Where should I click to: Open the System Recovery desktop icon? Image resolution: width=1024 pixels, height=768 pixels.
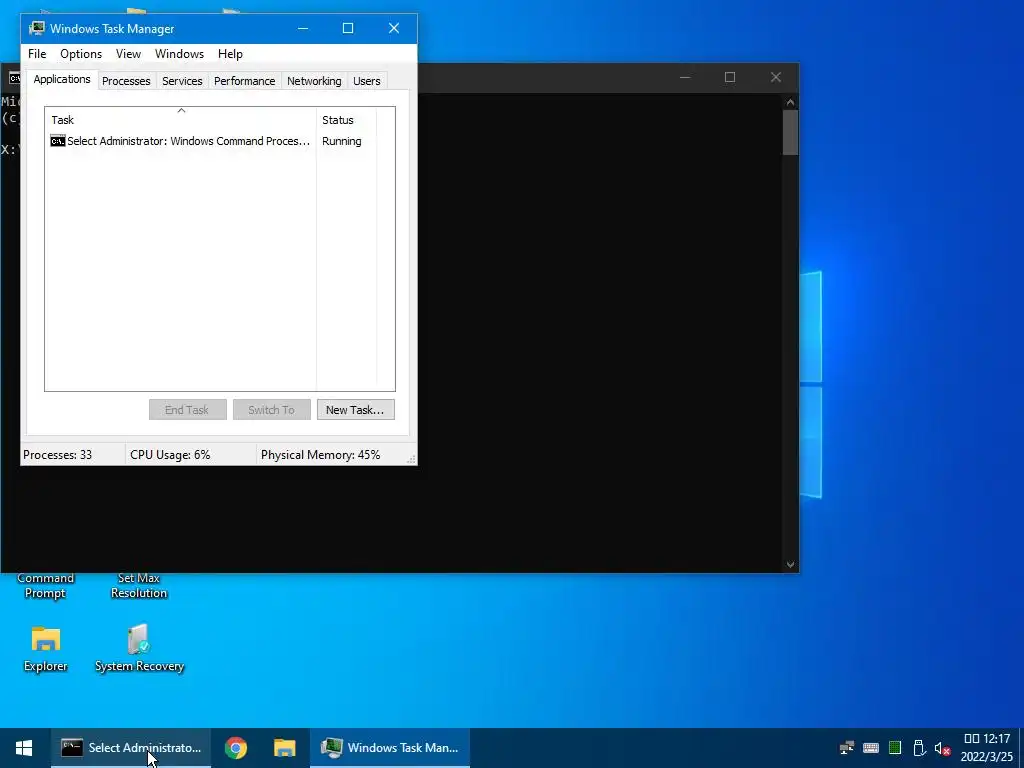(139, 648)
